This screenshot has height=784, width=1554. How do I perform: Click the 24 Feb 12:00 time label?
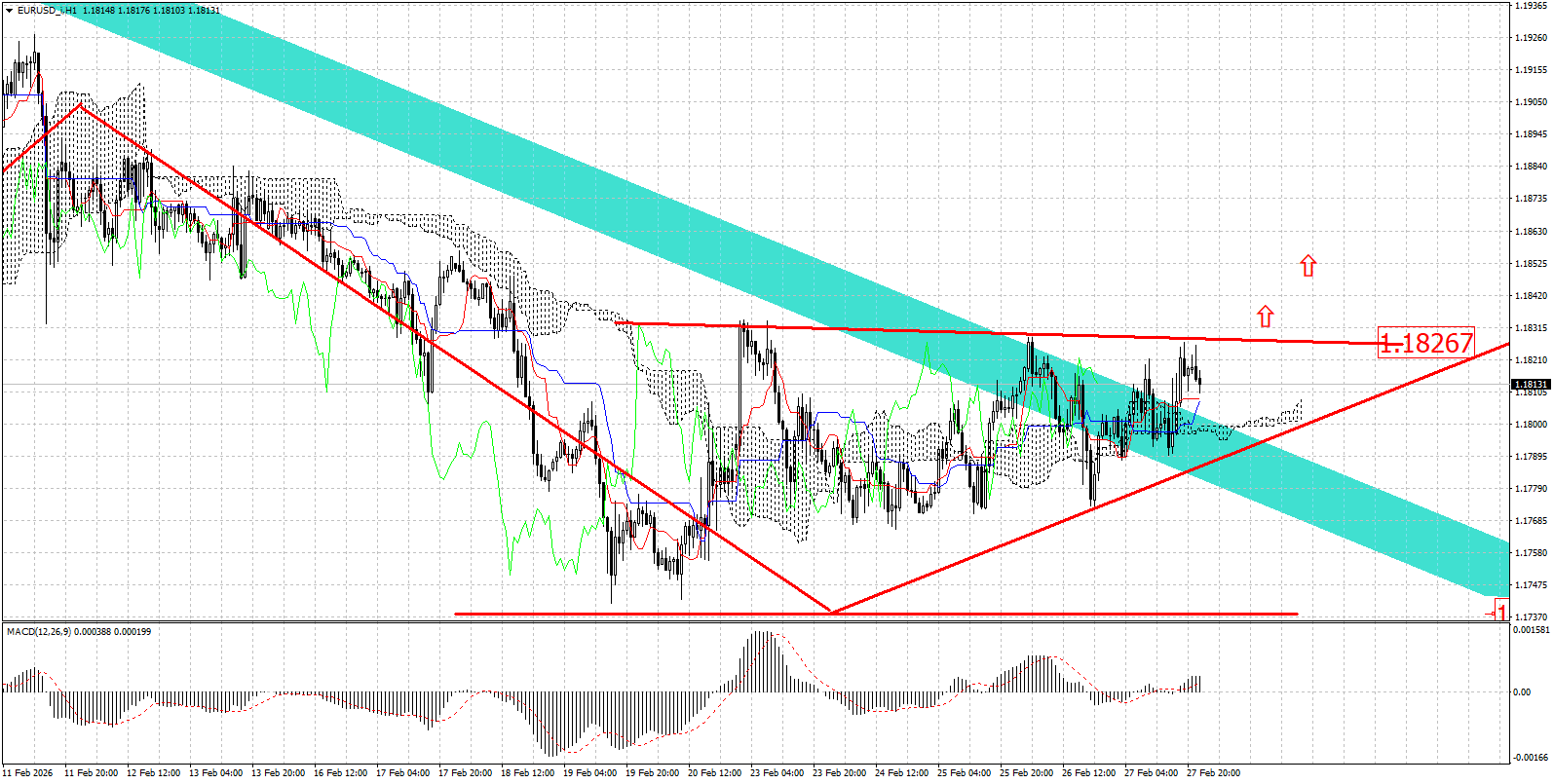[x=901, y=773]
